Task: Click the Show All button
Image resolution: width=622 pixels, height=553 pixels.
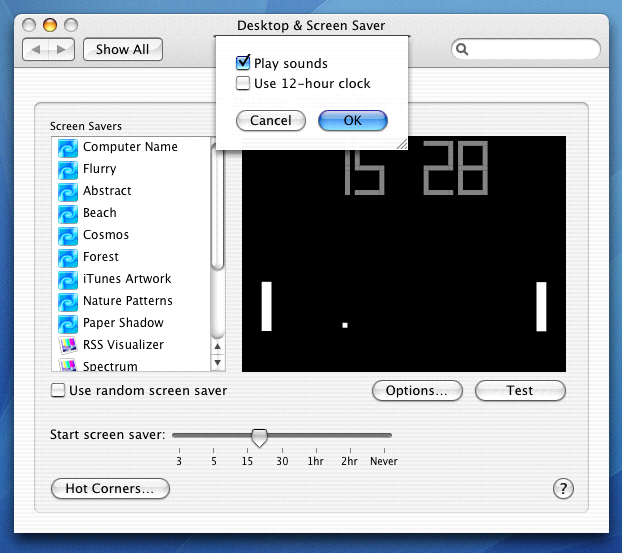Action: (x=123, y=50)
